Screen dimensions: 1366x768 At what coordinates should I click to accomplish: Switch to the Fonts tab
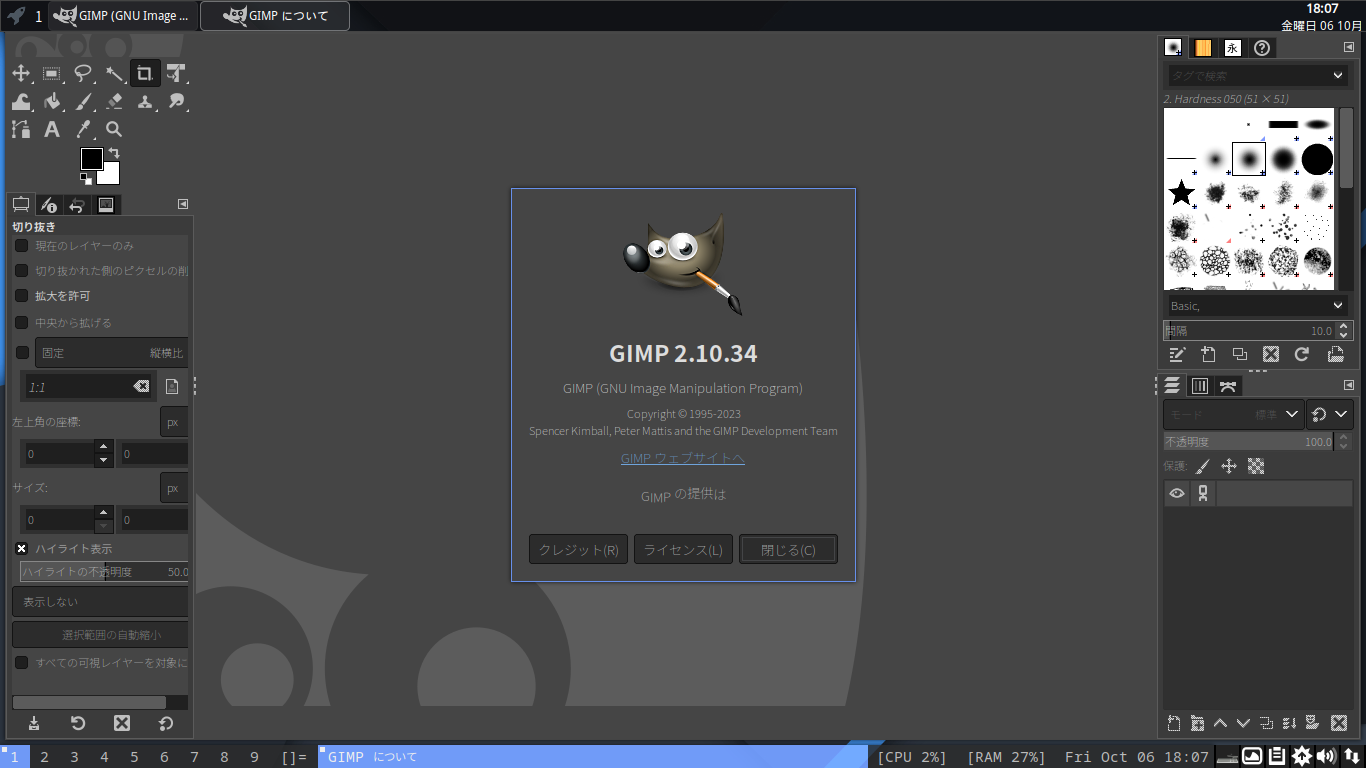(1232, 47)
